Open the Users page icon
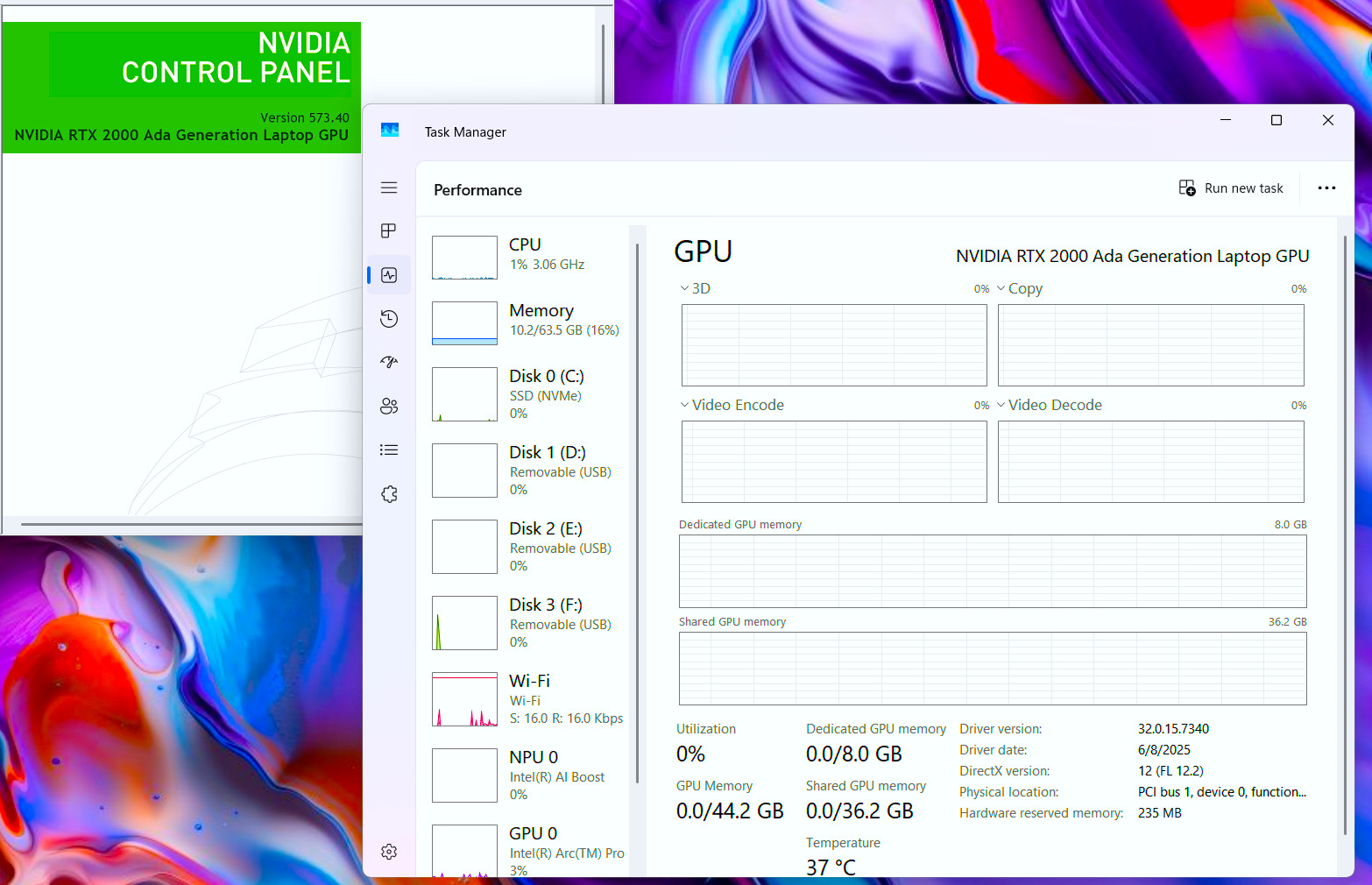Image resolution: width=1372 pixels, height=885 pixels. [x=389, y=406]
